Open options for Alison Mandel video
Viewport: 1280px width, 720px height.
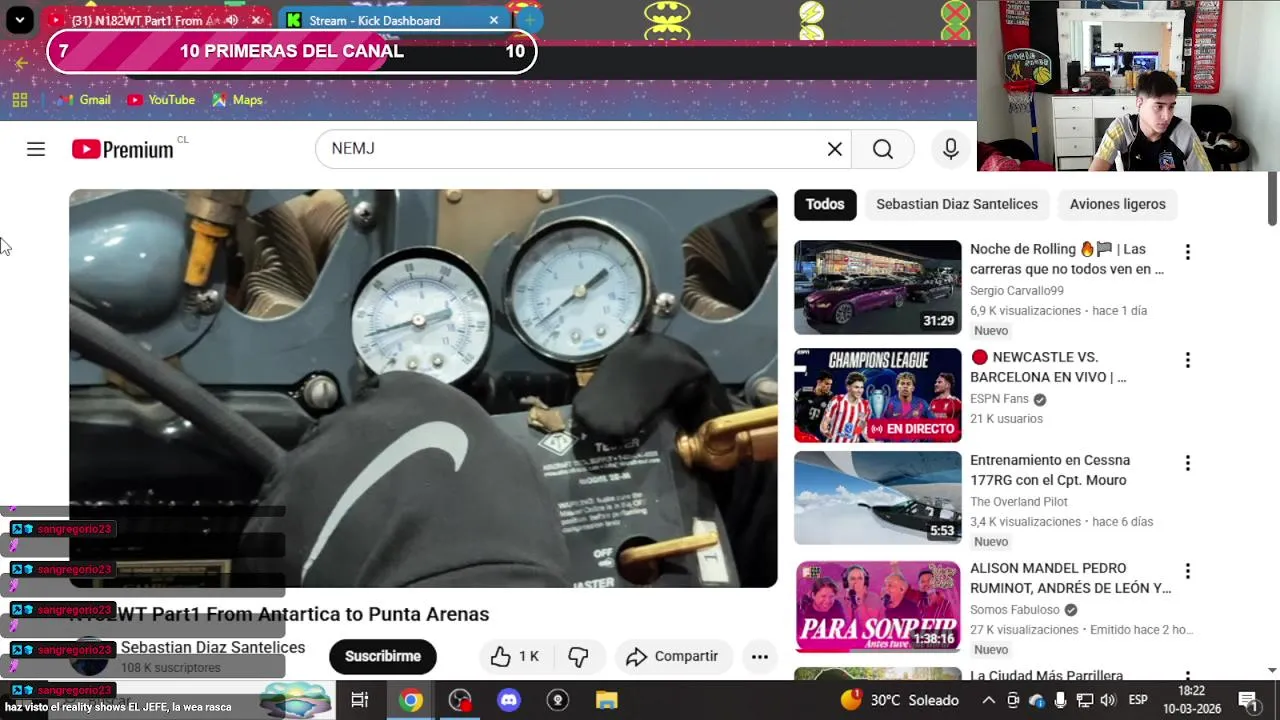[x=1187, y=571]
